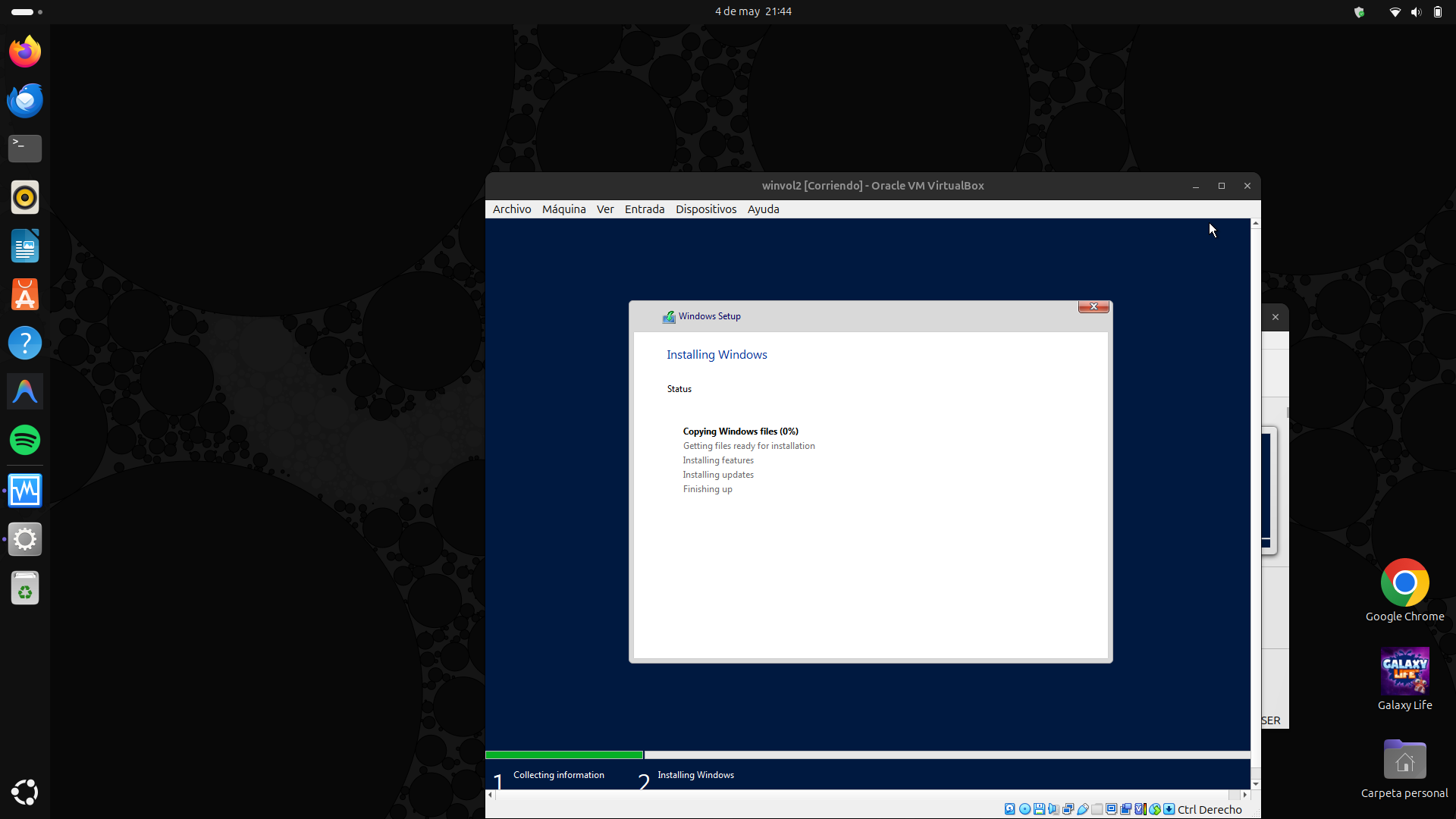Close the partially hidden window behind VirtualBox
Screen dimensions: 1456x819
pos(1276,317)
